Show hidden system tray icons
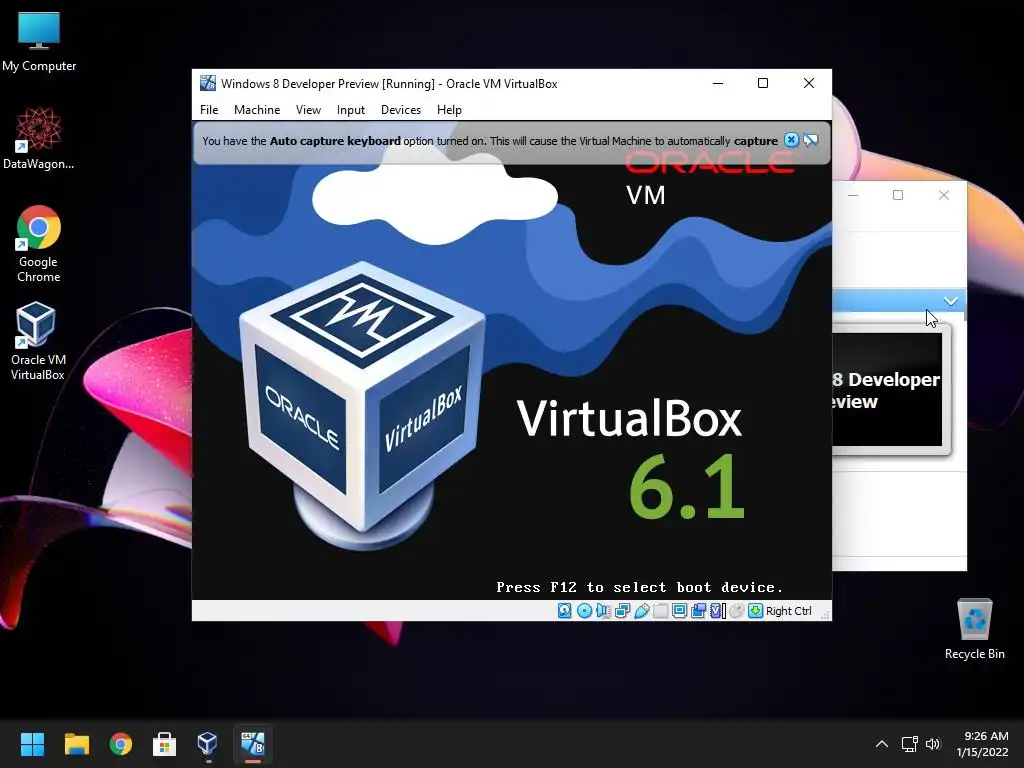Image resolution: width=1024 pixels, height=768 pixels. click(x=882, y=744)
